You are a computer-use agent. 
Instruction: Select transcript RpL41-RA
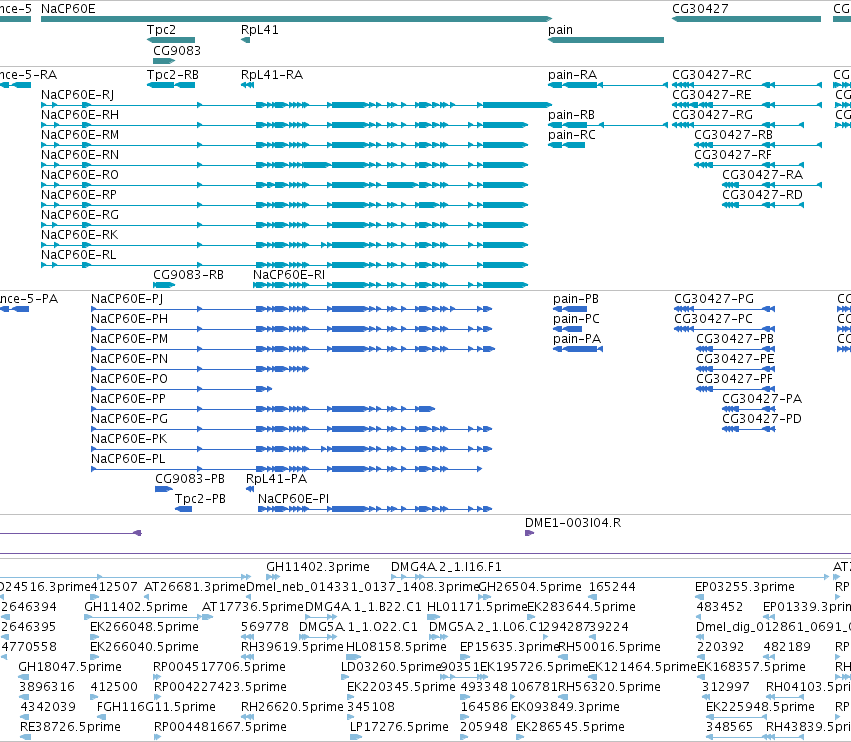[x=272, y=75]
